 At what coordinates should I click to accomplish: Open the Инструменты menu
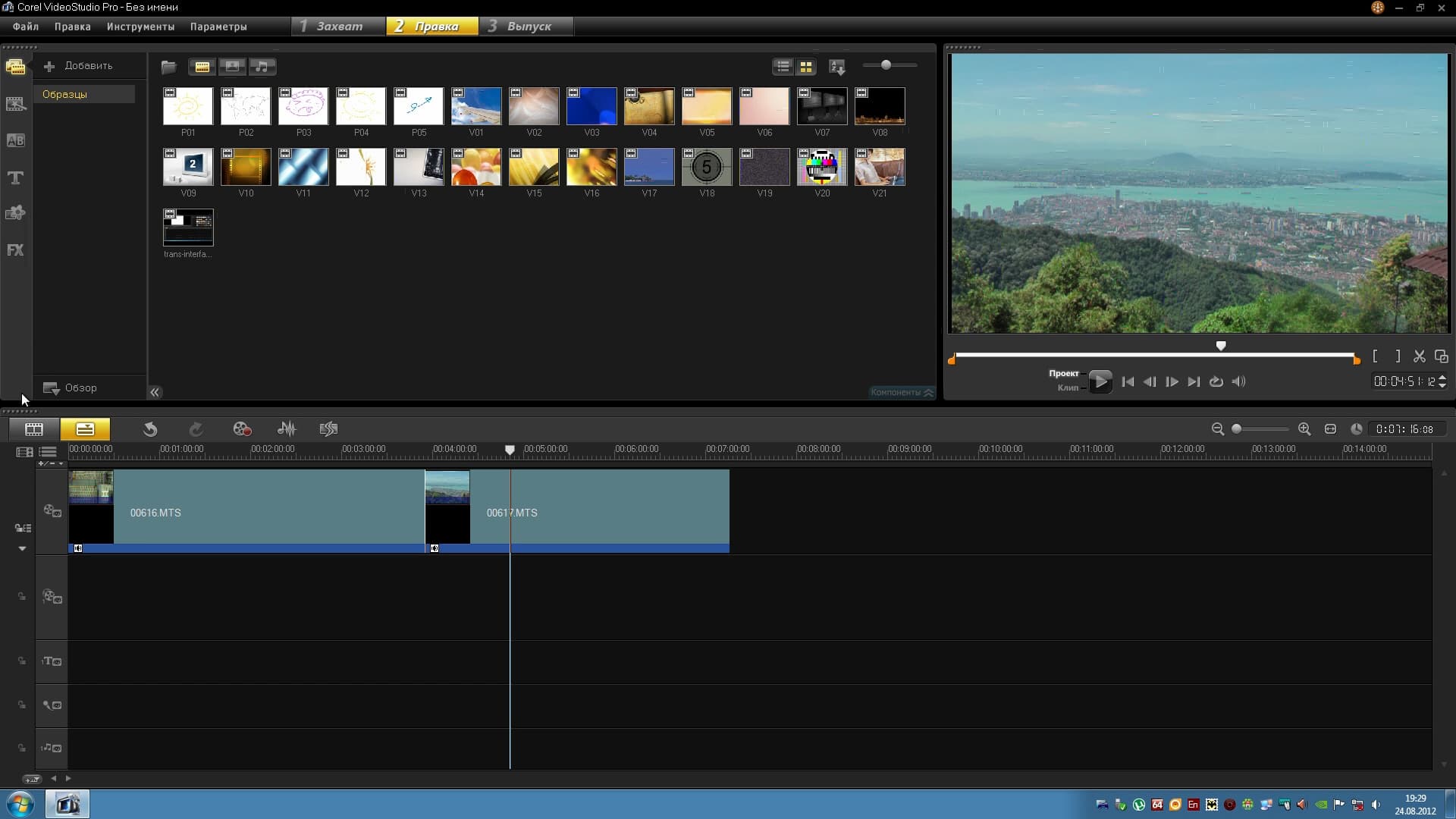pyautogui.click(x=140, y=27)
